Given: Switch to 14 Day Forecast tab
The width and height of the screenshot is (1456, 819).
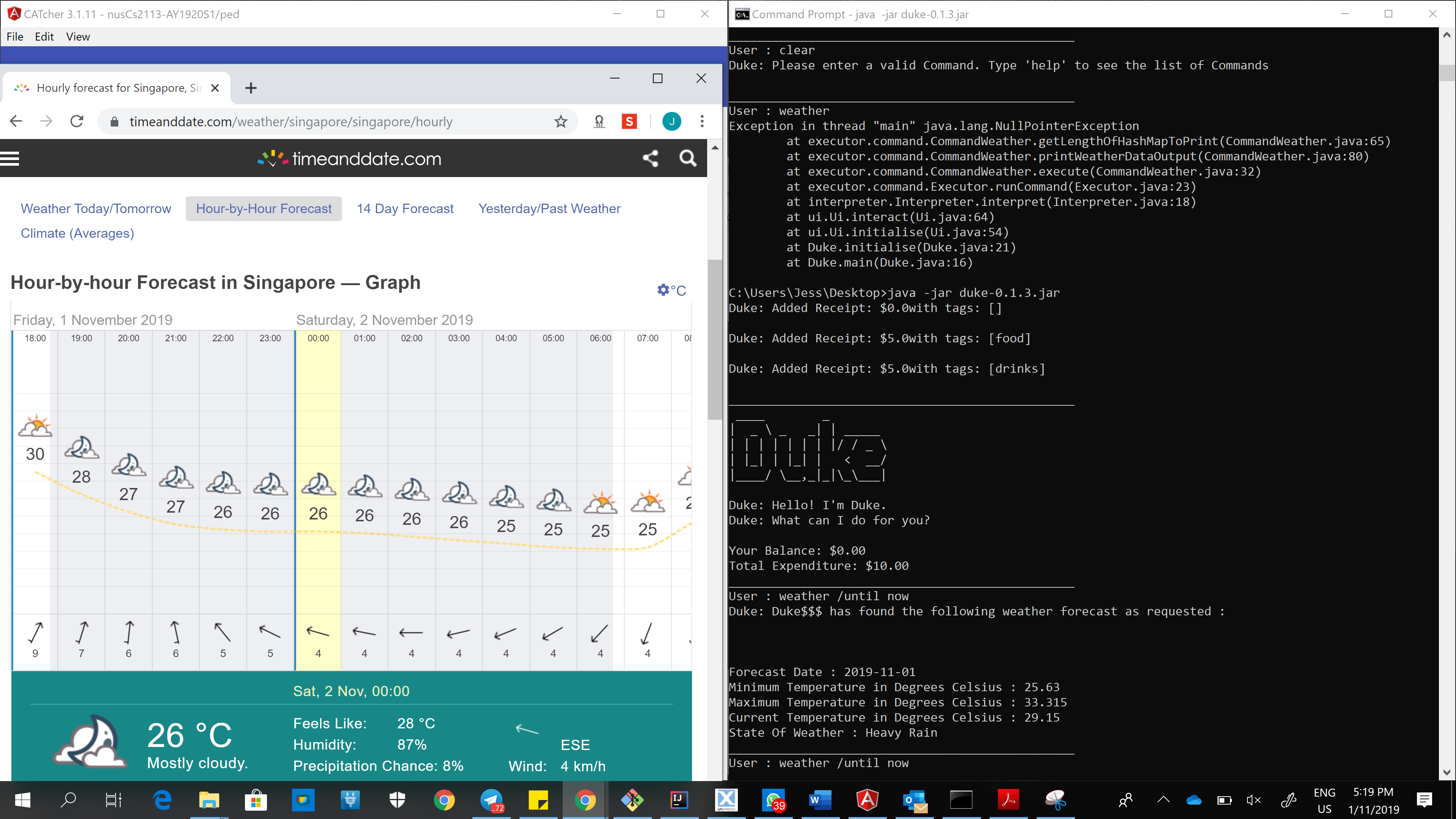Looking at the screenshot, I should click(x=405, y=209).
